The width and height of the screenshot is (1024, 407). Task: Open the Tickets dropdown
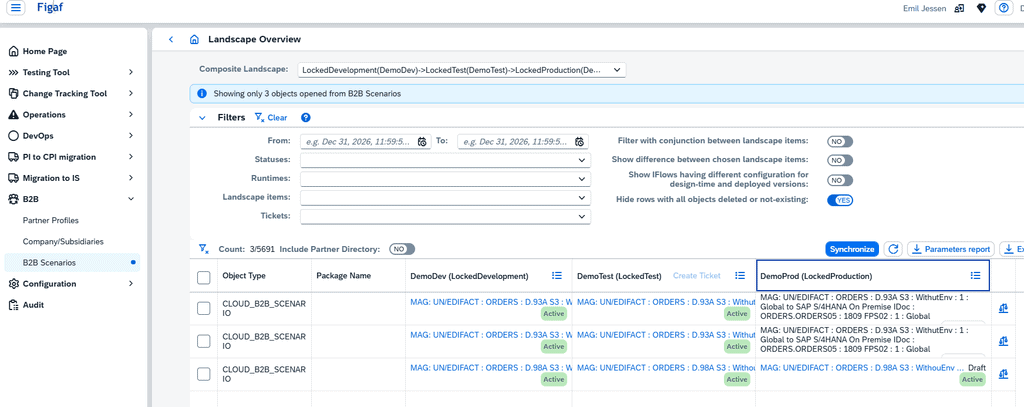click(x=445, y=216)
